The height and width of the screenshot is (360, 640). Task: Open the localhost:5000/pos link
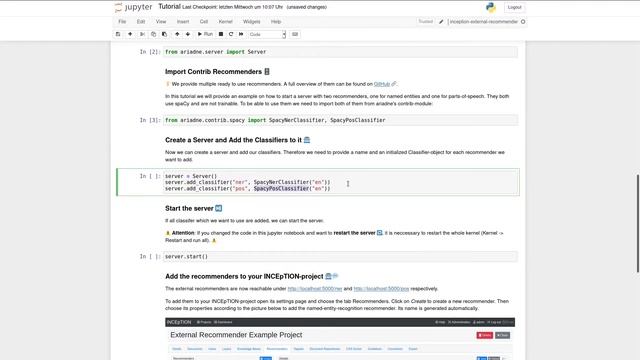381,289
